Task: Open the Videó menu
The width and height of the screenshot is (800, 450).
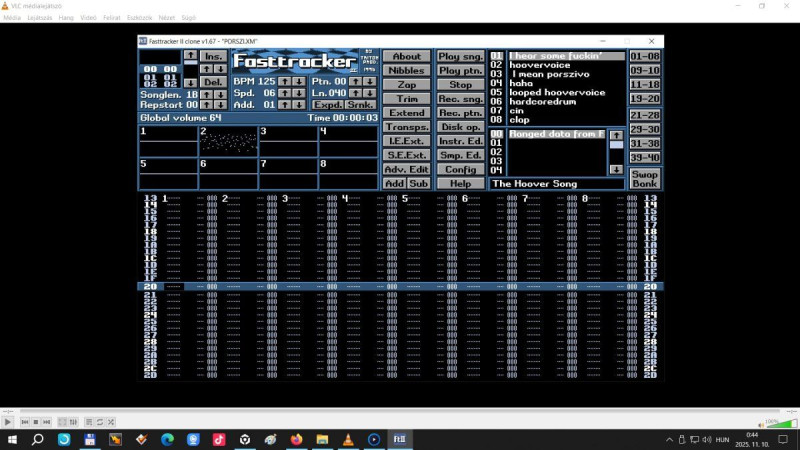Action: (88, 17)
